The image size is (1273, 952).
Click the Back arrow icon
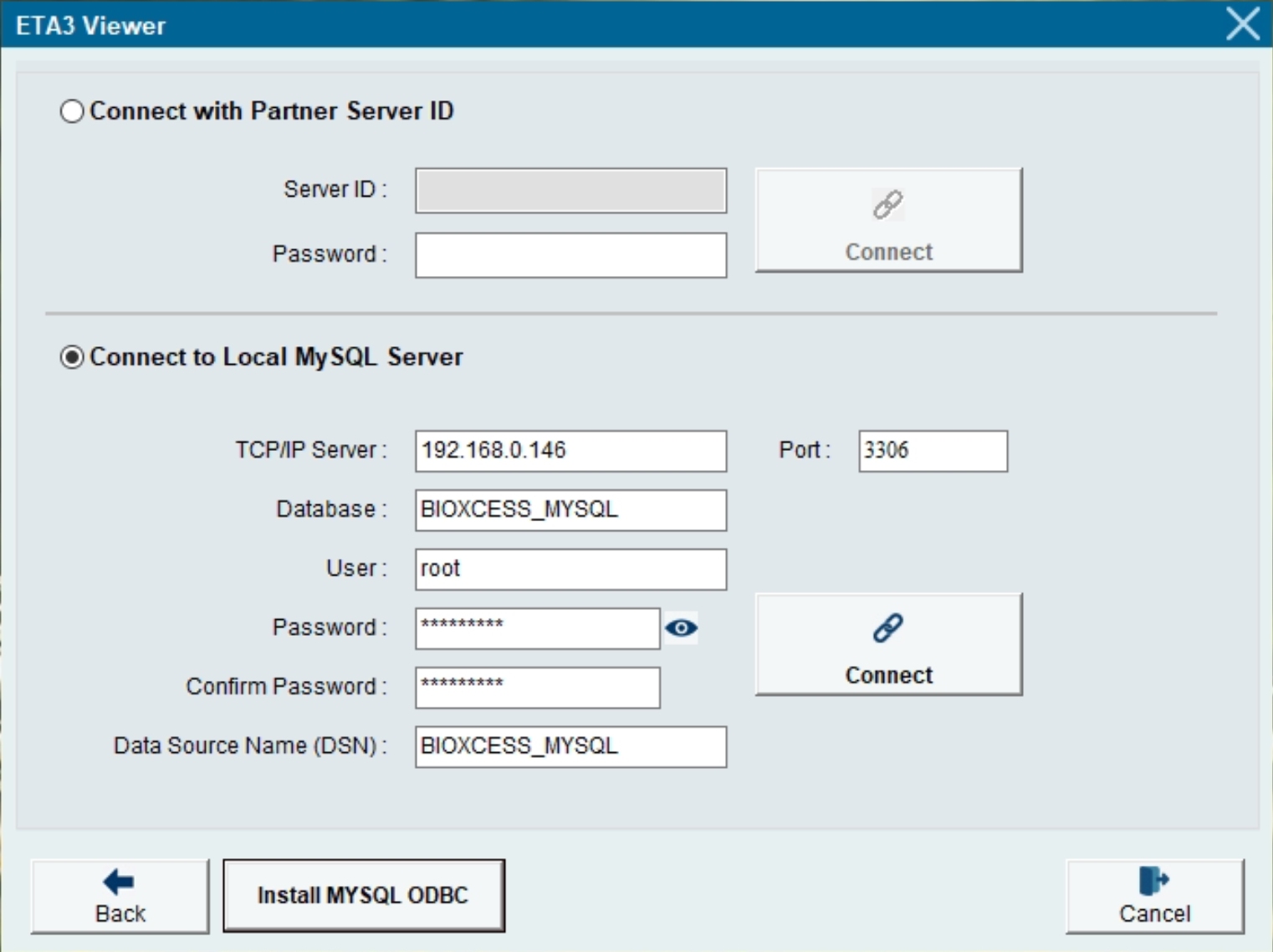pos(119,881)
